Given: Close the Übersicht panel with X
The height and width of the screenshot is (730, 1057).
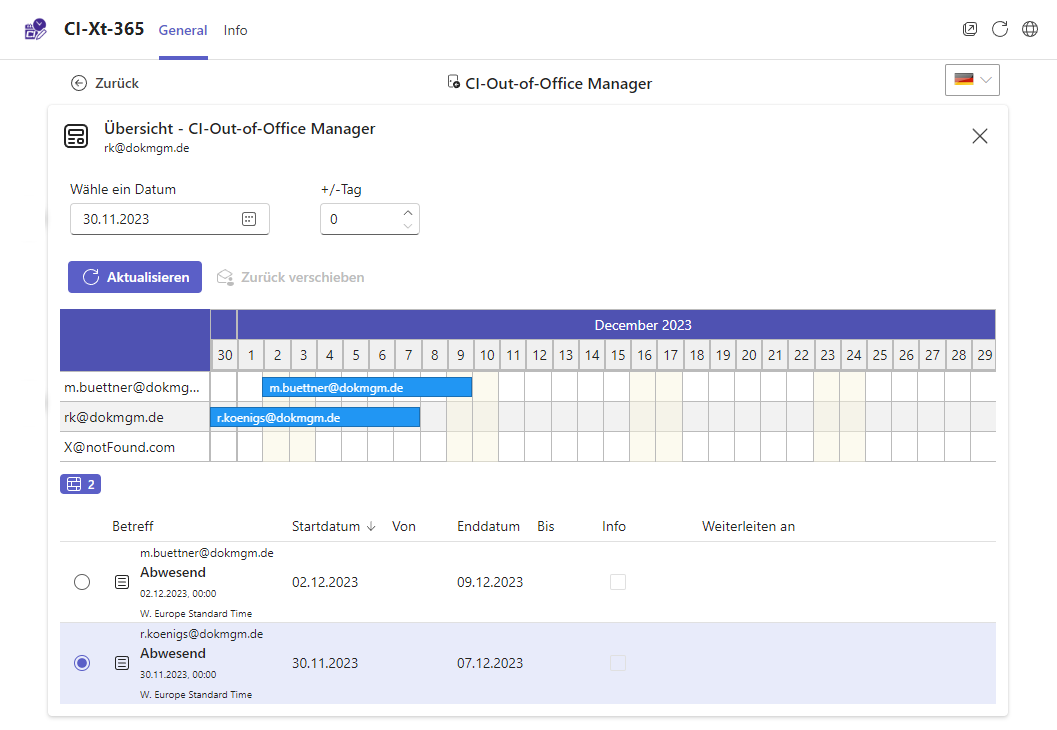Looking at the screenshot, I should 979,137.
